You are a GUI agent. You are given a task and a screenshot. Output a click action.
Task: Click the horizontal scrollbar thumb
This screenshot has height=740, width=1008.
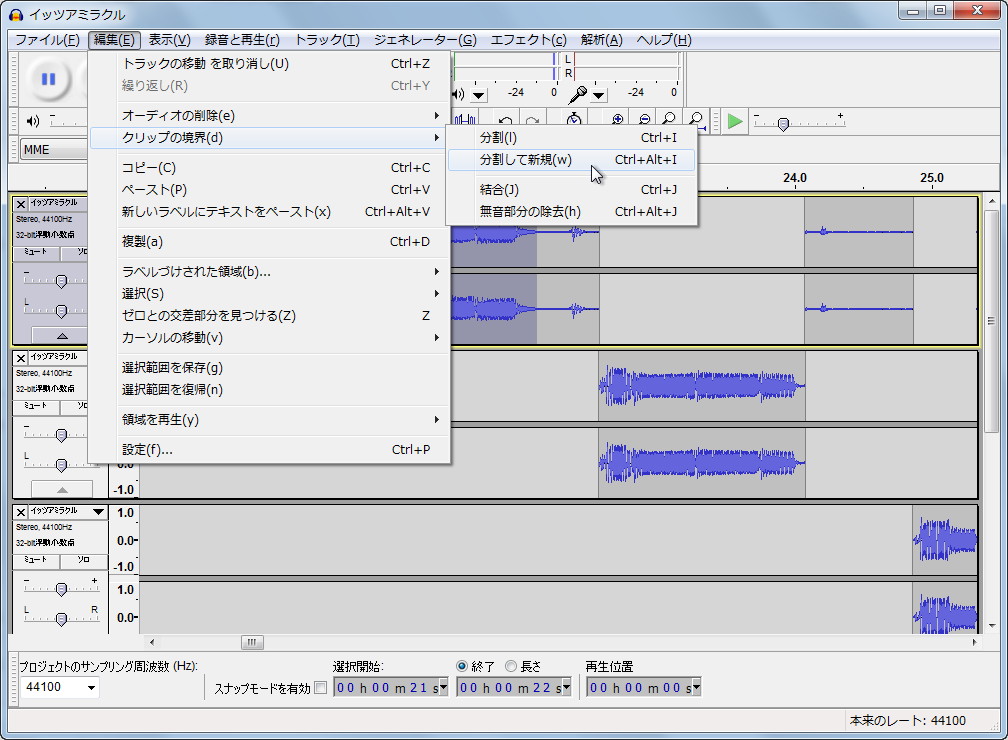point(252,642)
